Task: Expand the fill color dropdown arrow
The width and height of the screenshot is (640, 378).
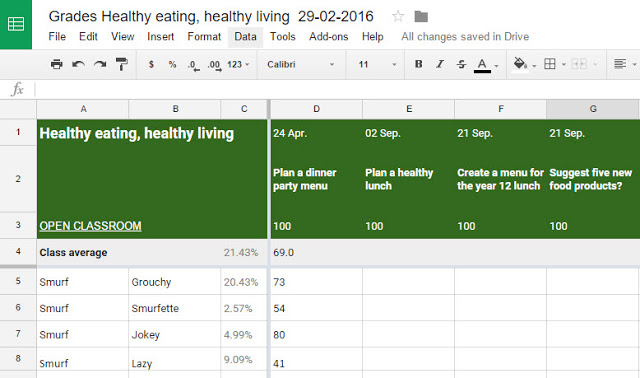Action: 534,66
